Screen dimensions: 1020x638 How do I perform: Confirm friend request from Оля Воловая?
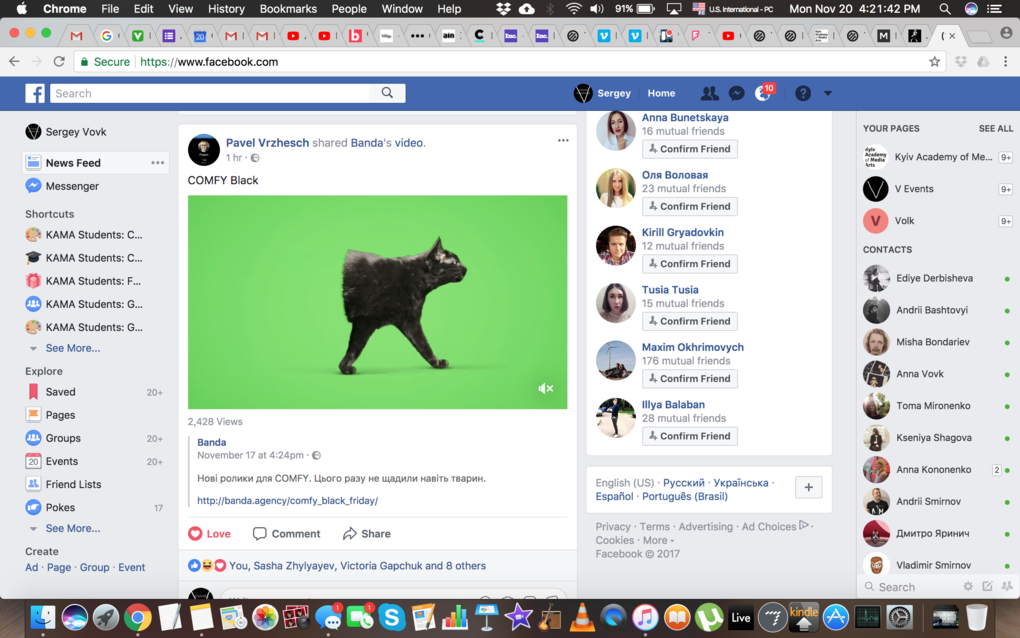pos(690,206)
